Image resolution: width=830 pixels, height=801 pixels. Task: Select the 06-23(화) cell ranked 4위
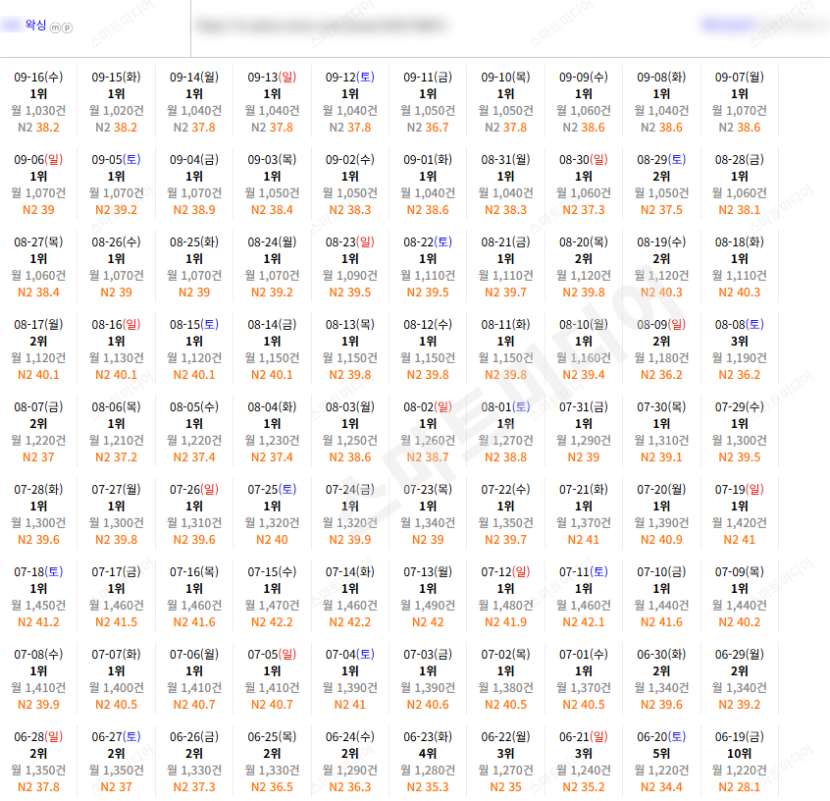428,761
